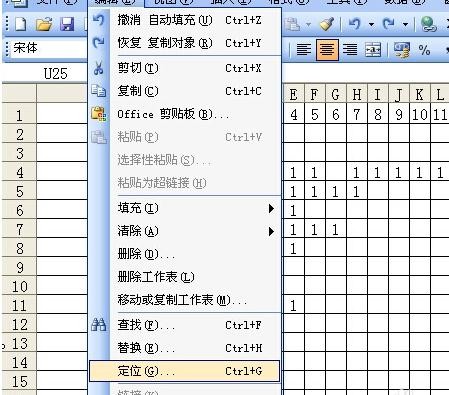The height and width of the screenshot is (395, 449).
Task: Click the Save floppy disk icon
Action: [x=67, y=24]
